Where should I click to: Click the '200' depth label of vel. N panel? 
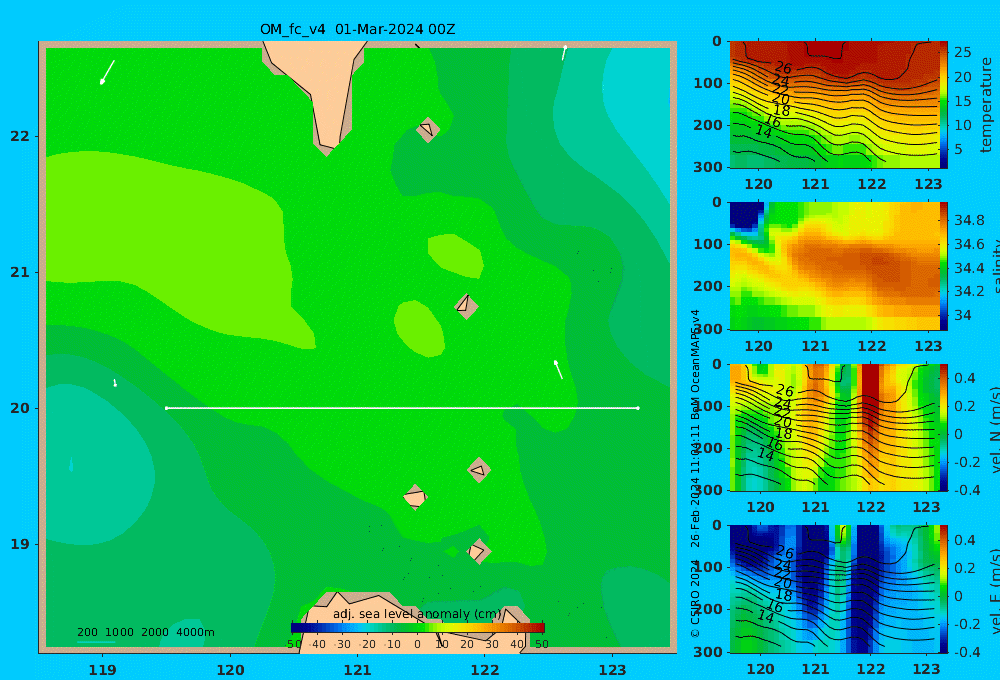click(708, 448)
